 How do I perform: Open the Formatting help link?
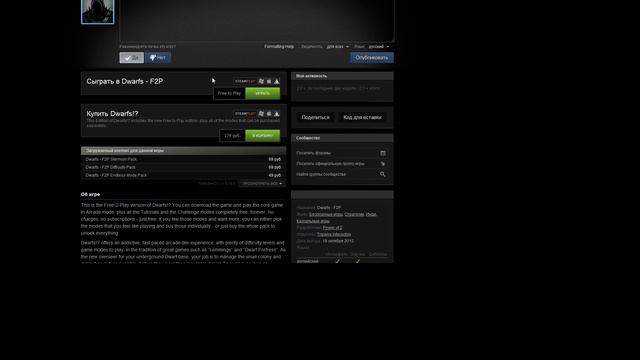279,47
